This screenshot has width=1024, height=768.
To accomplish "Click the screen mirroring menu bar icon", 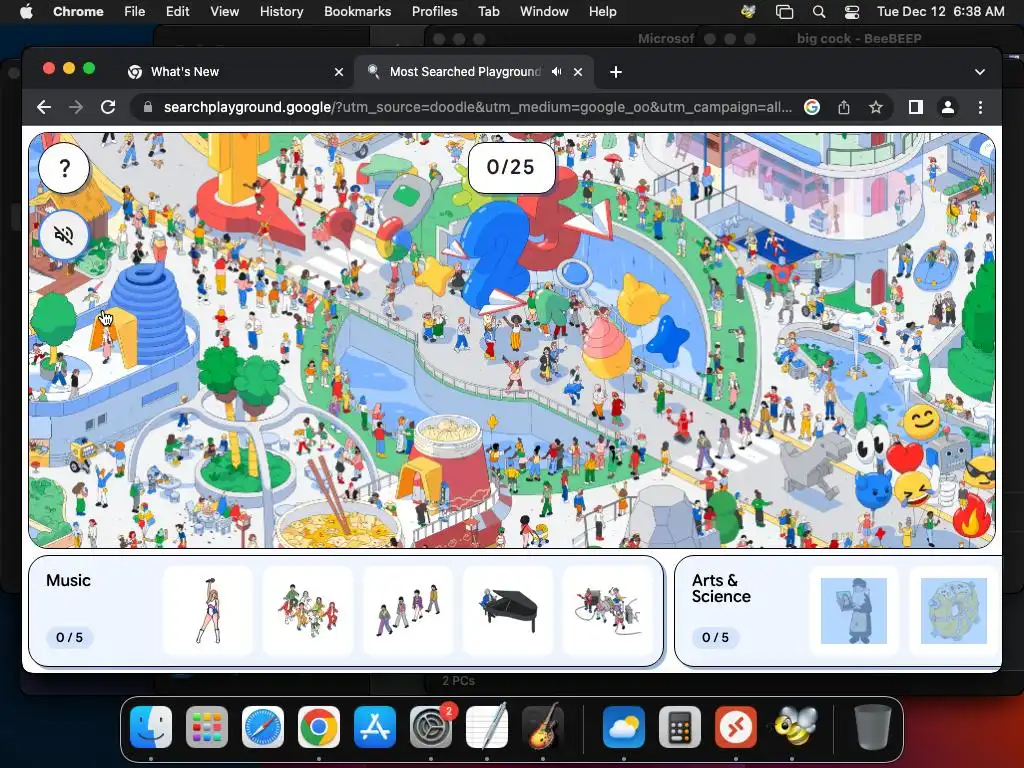I will coord(784,11).
